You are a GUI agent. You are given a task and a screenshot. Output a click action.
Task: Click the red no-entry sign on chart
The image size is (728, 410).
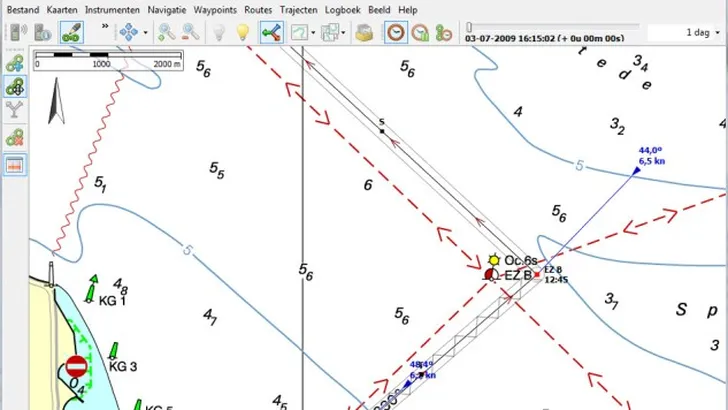tap(77, 366)
